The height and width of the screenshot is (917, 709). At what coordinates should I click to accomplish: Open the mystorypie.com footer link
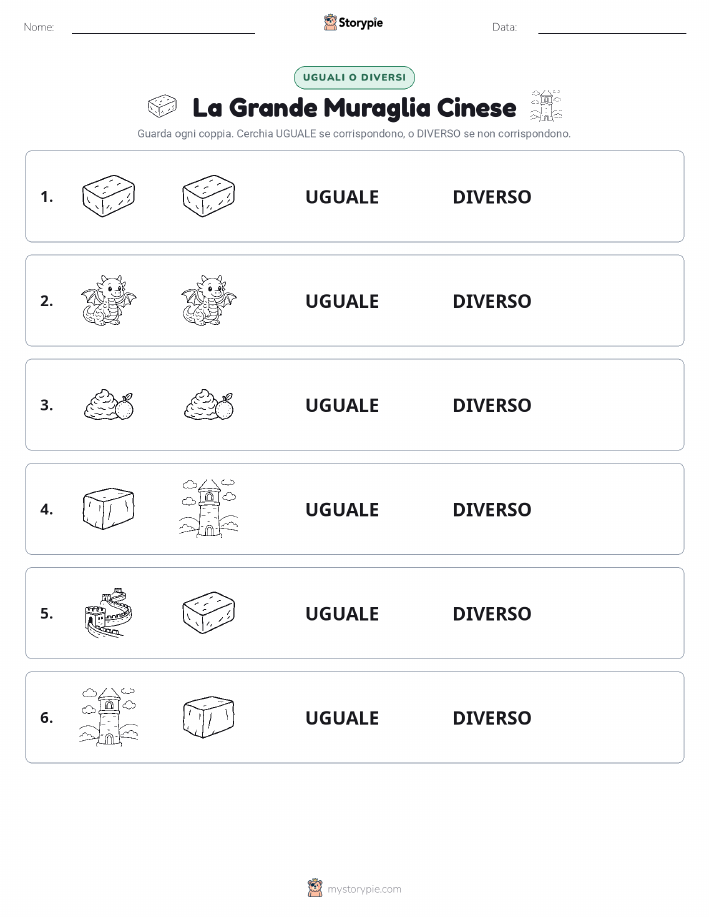[364, 889]
